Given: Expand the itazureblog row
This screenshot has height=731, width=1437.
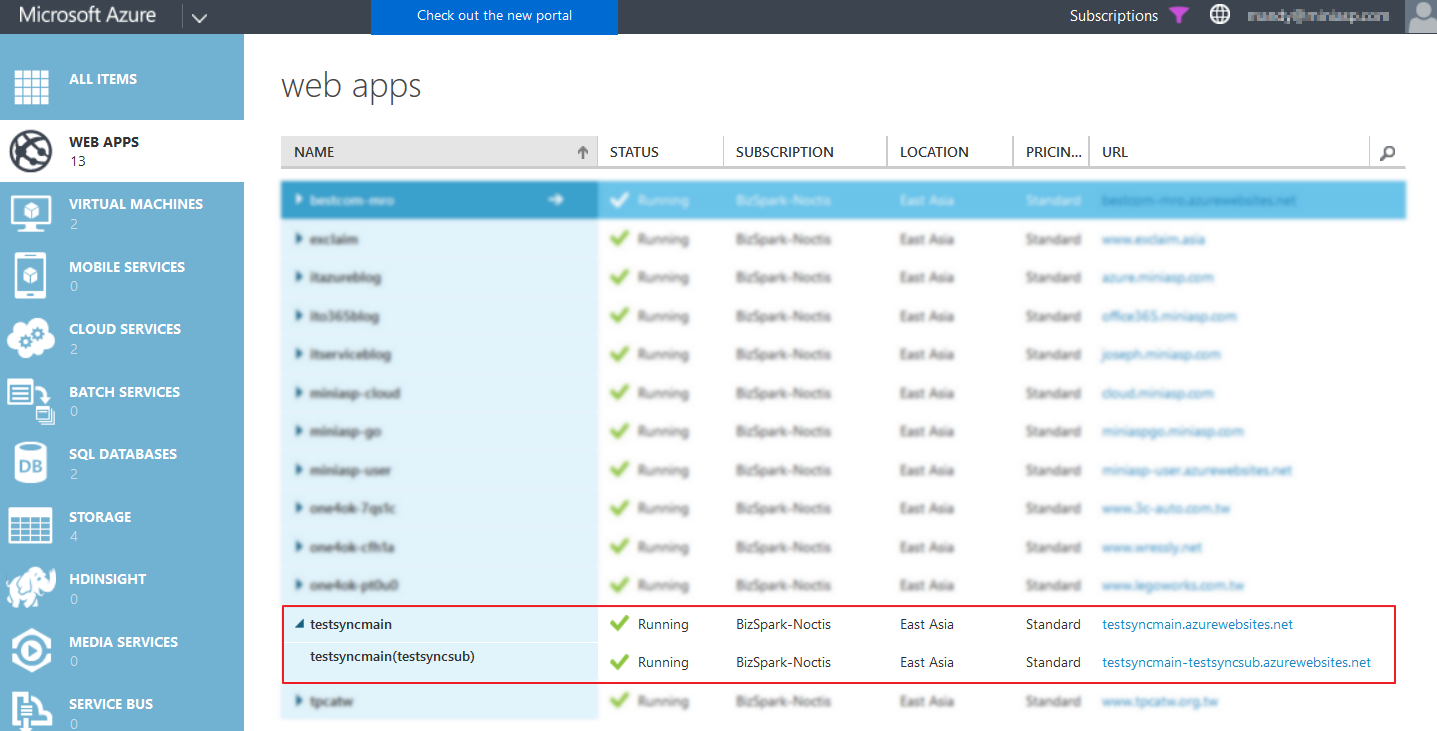Looking at the screenshot, I should 299,277.
